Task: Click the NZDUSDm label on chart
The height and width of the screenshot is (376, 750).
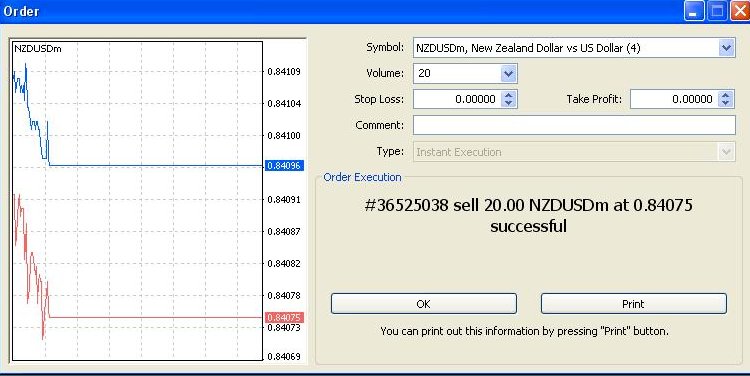Action: pyautogui.click(x=38, y=48)
